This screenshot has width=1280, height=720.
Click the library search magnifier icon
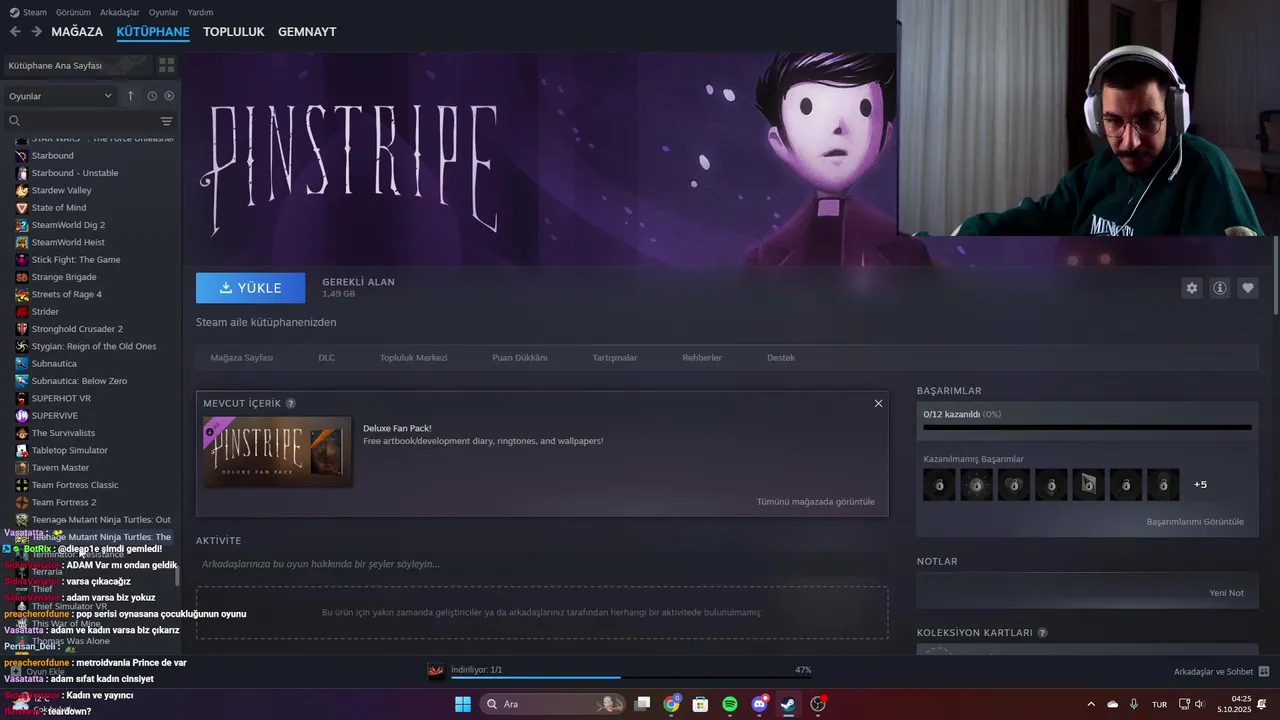[14, 121]
